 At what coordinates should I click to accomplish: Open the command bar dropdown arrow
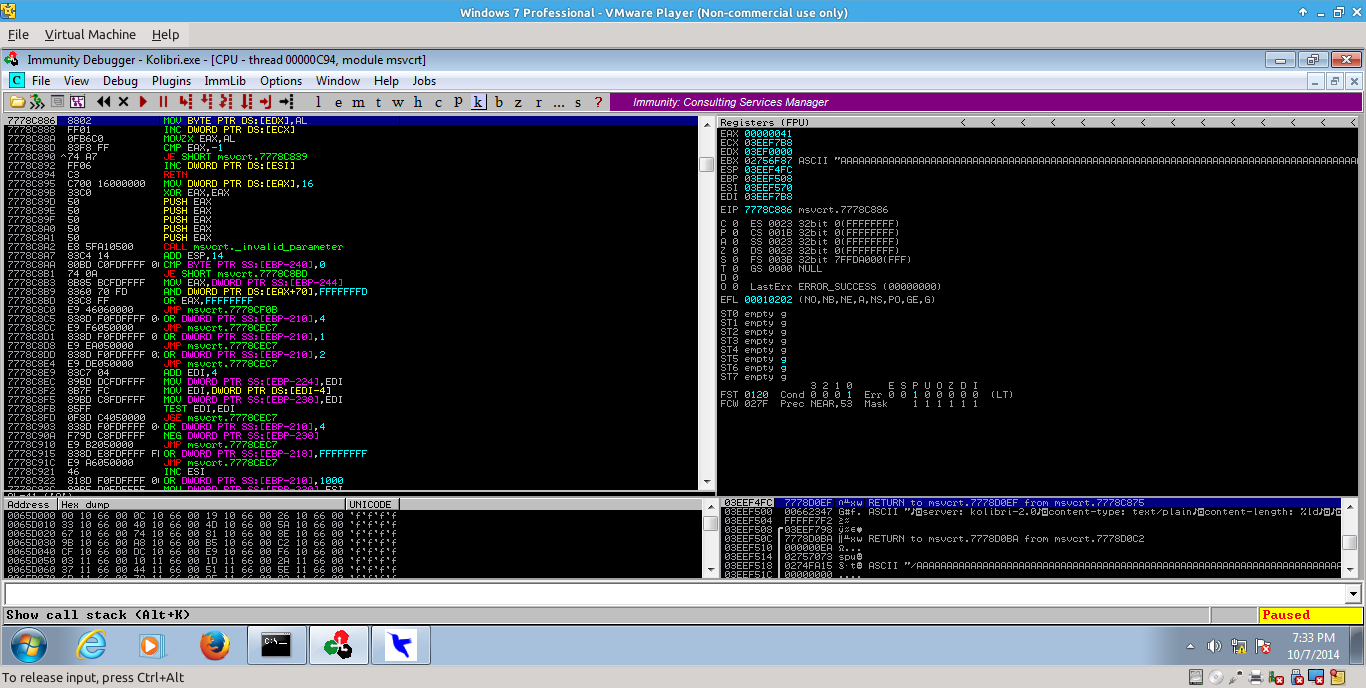(1354, 594)
